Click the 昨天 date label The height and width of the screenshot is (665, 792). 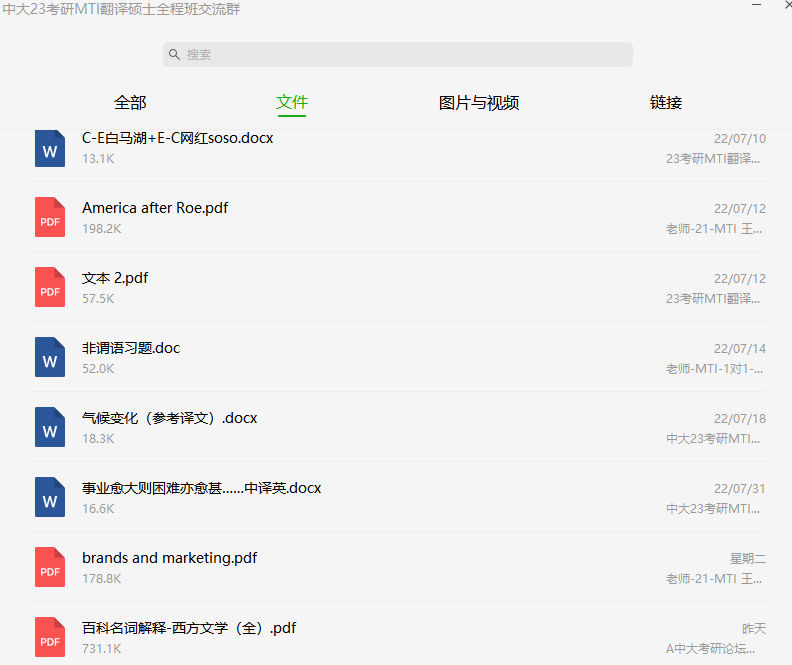tap(754, 629)
